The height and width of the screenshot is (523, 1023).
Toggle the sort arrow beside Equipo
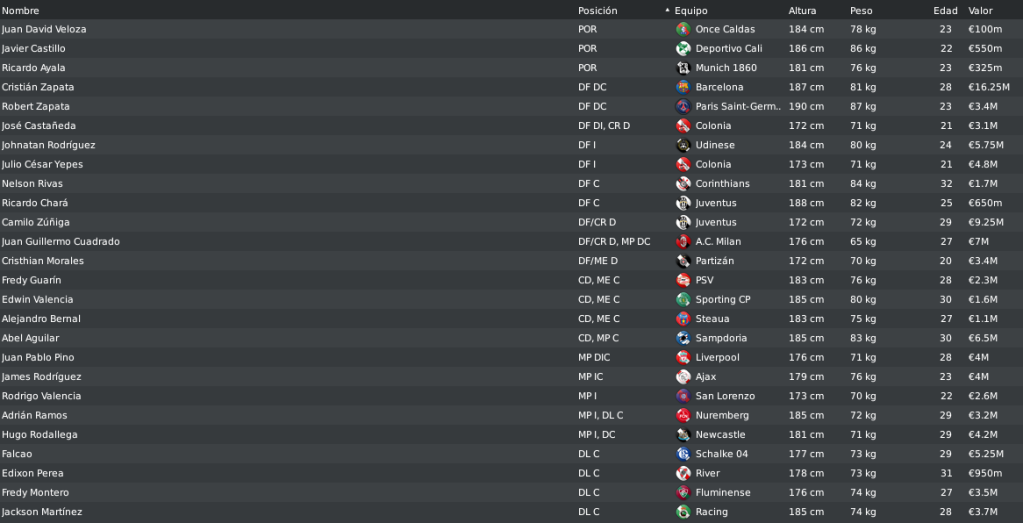(x=667, y=10)
